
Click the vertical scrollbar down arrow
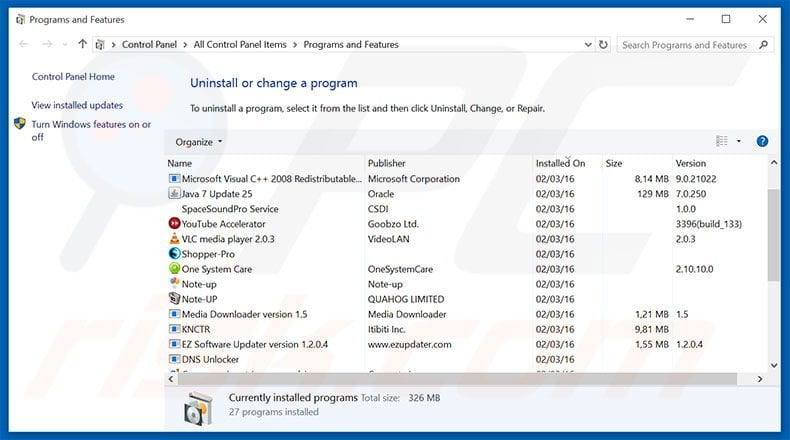coord(774,365)
